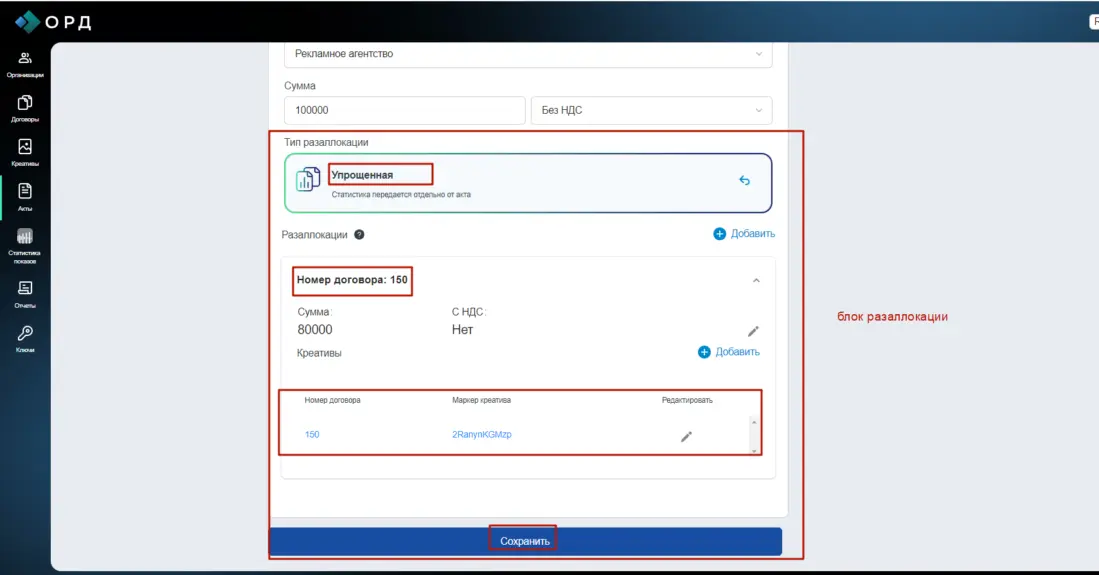
Task: Go to the Креативы sidebar section
Action: pos(25,152)
